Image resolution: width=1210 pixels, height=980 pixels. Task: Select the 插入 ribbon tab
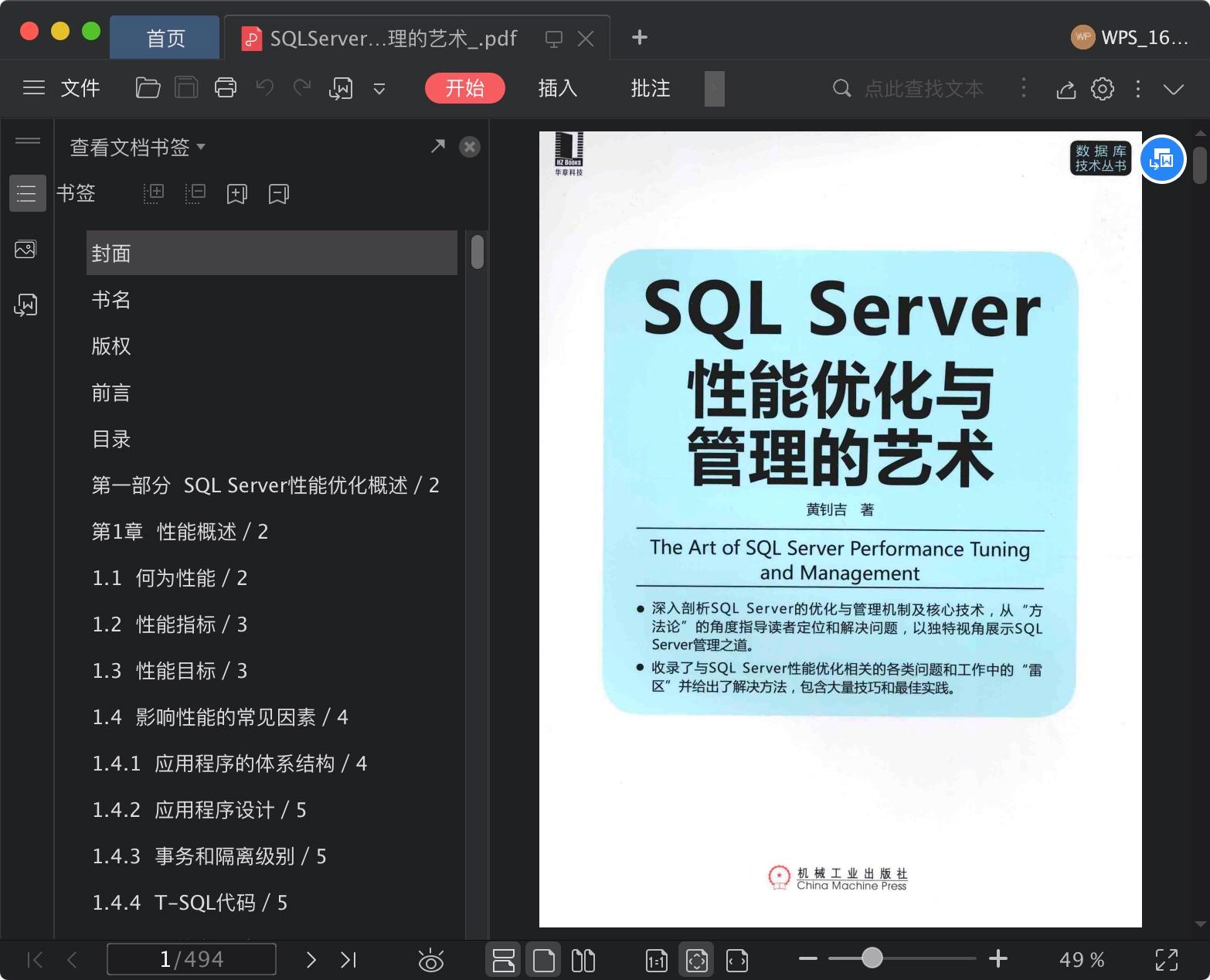pos(558,88)
